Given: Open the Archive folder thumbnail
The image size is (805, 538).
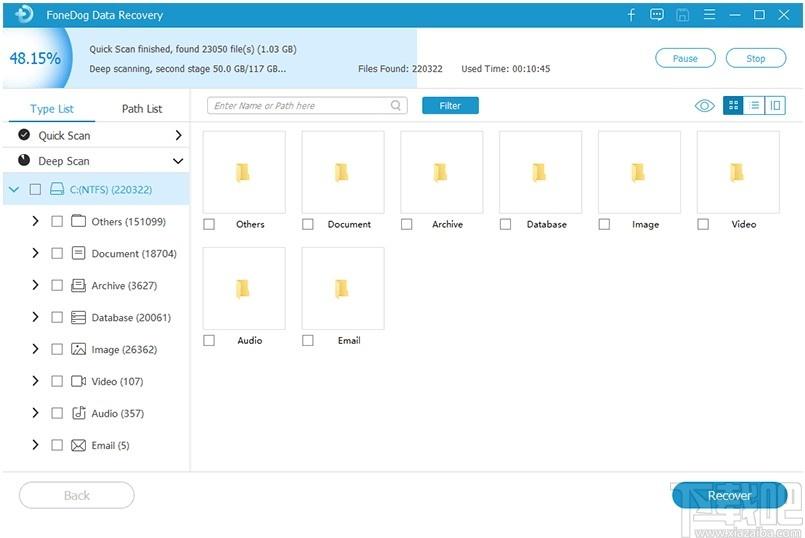Looking at the screenshot, I should 442,172.
